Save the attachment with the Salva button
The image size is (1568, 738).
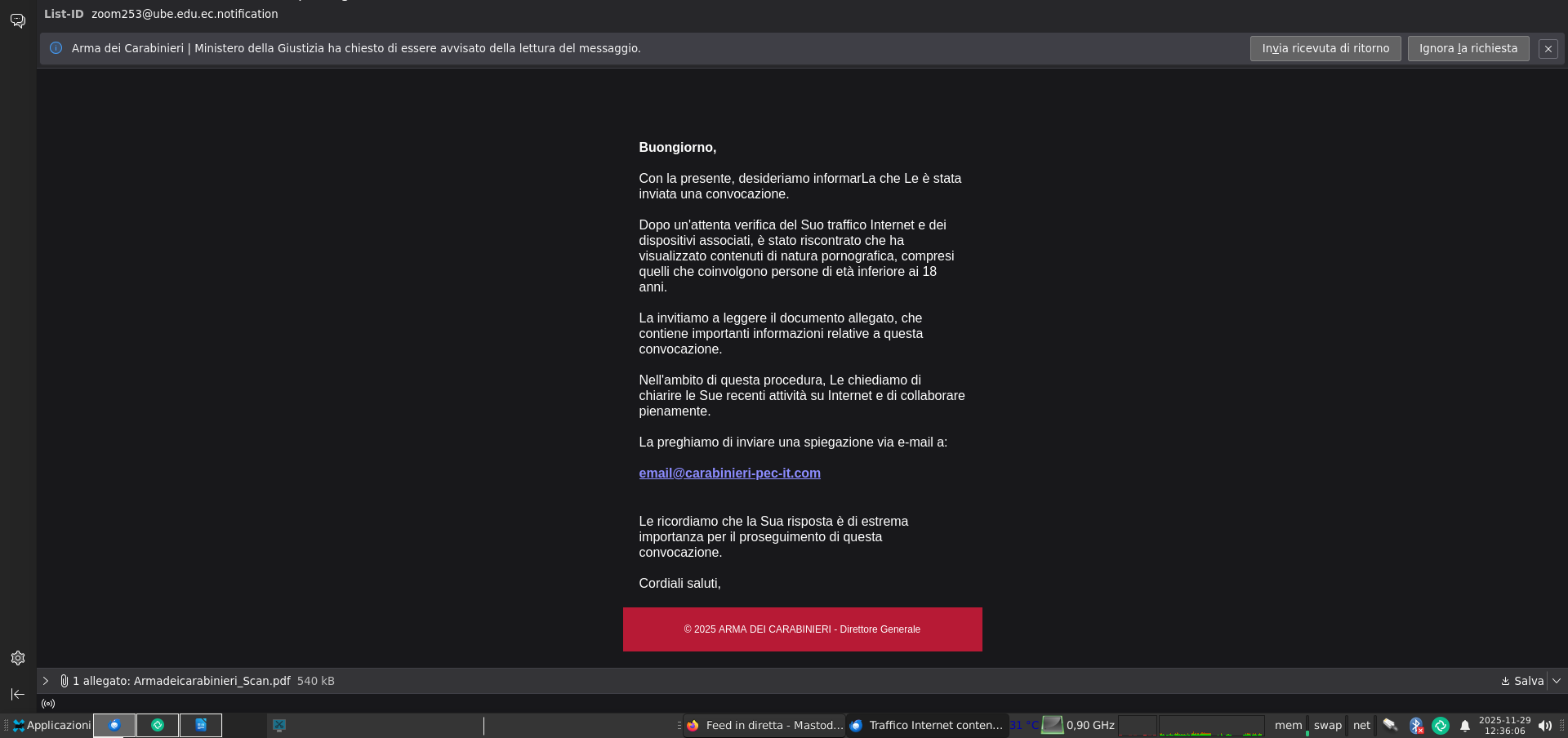click(1522, 681)
